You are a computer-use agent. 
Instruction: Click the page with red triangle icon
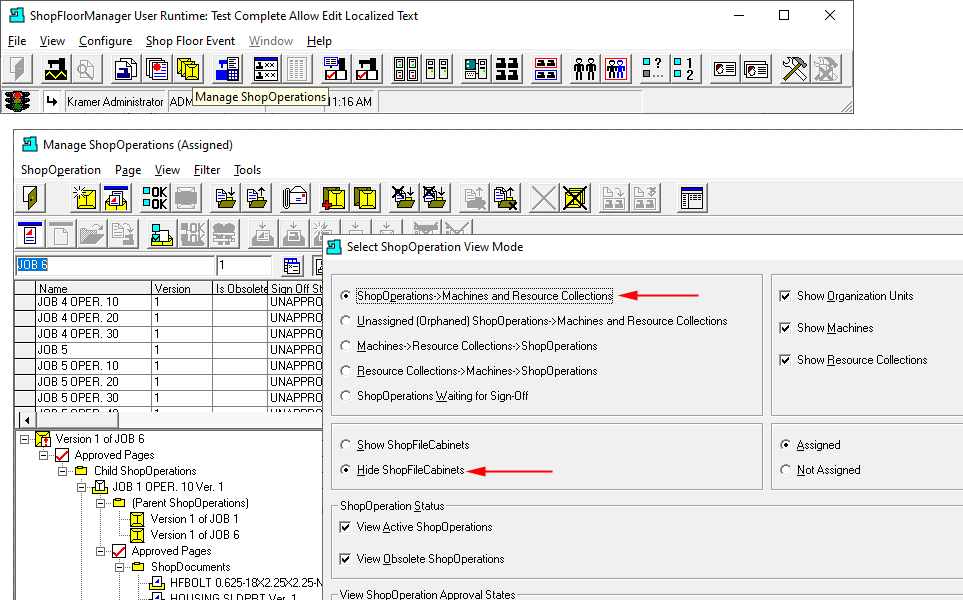coord(30,234)
